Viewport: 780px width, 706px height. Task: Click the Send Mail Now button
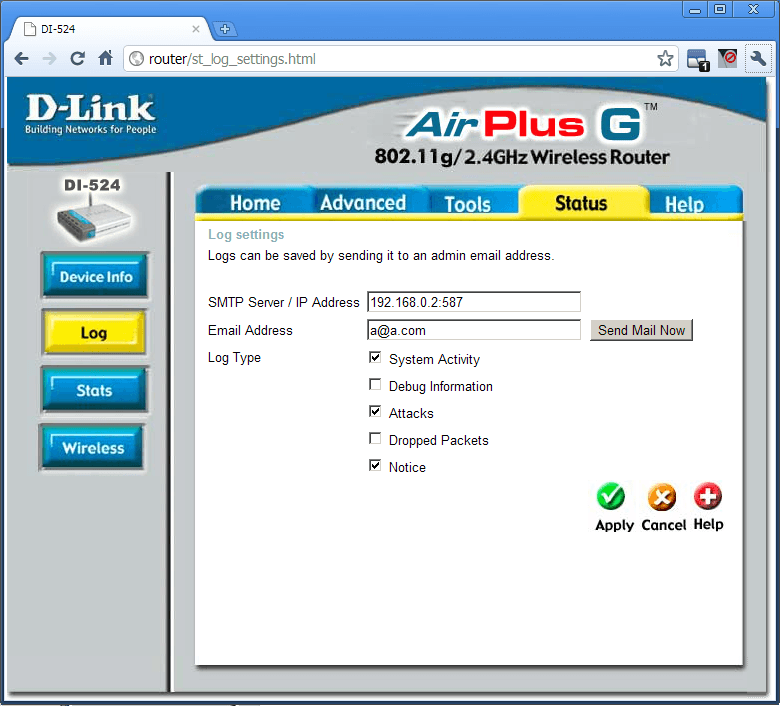coord(641,330)
